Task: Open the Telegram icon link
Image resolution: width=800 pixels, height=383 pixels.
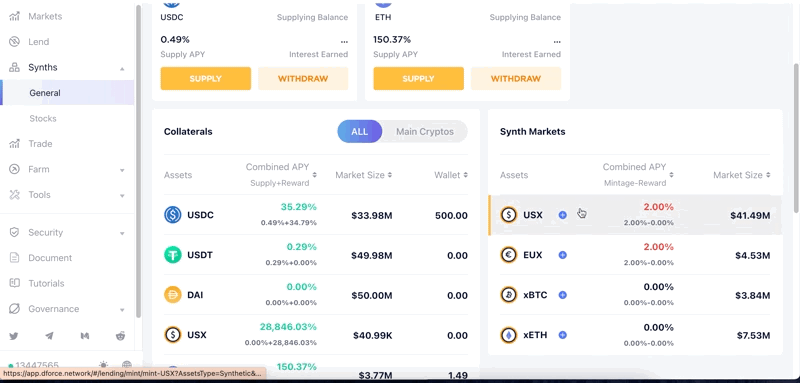Action: (49, 336)
